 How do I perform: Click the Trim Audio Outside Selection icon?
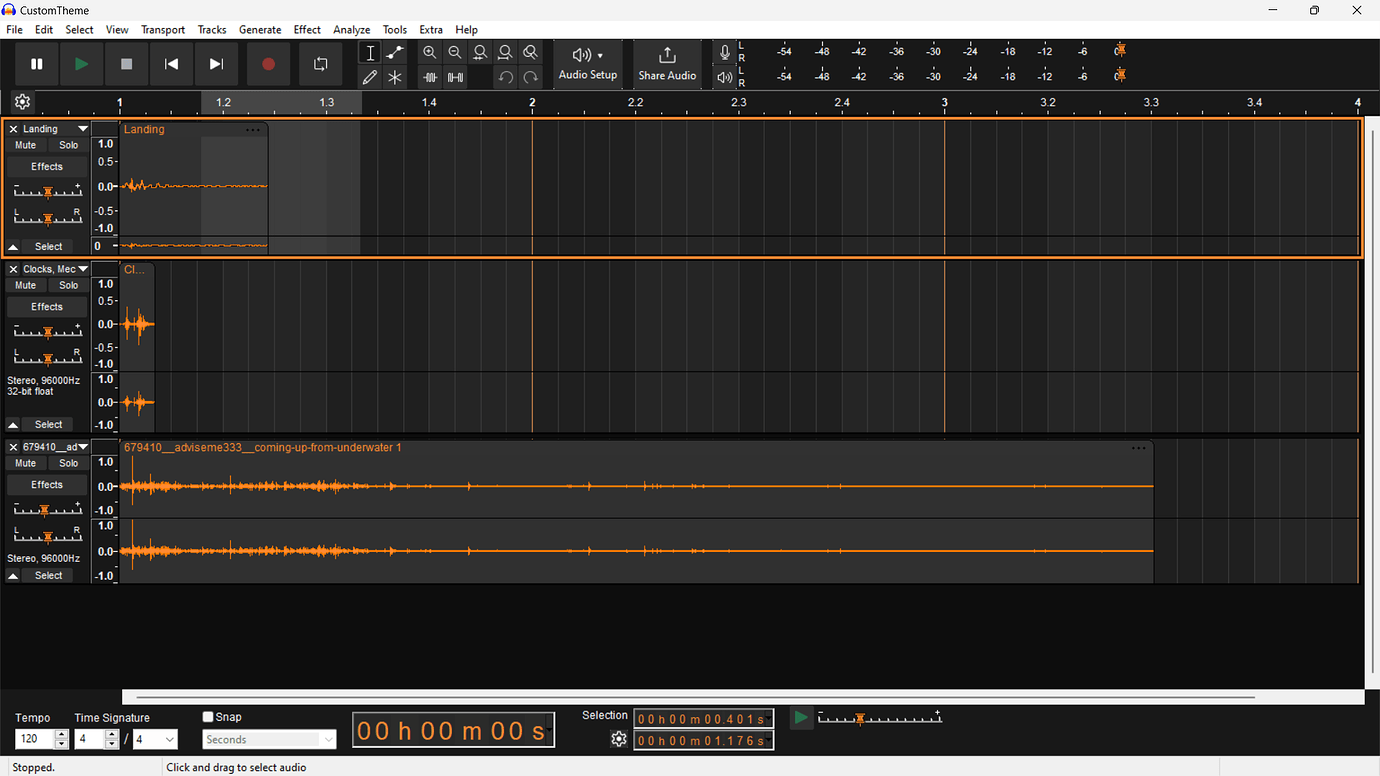430,76
